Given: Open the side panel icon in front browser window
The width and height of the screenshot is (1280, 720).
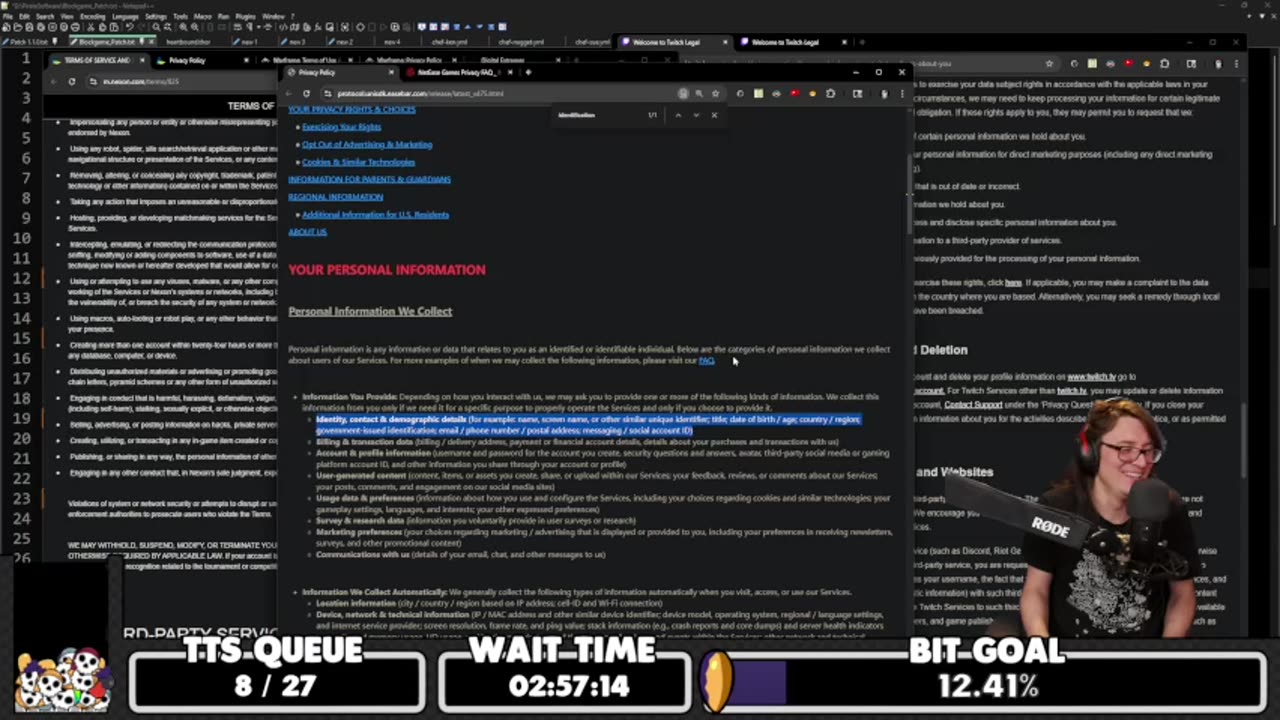Looking at the screenshot, I should click(x=857, y=93).
